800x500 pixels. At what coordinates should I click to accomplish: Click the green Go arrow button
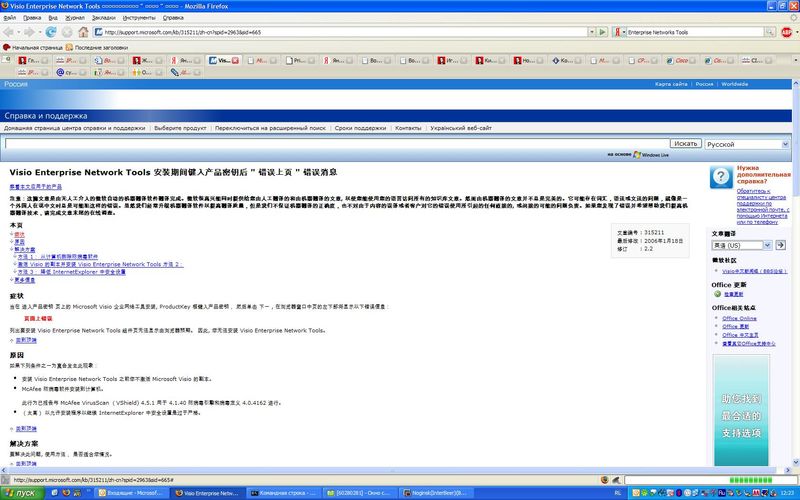[x=602, y=32]
